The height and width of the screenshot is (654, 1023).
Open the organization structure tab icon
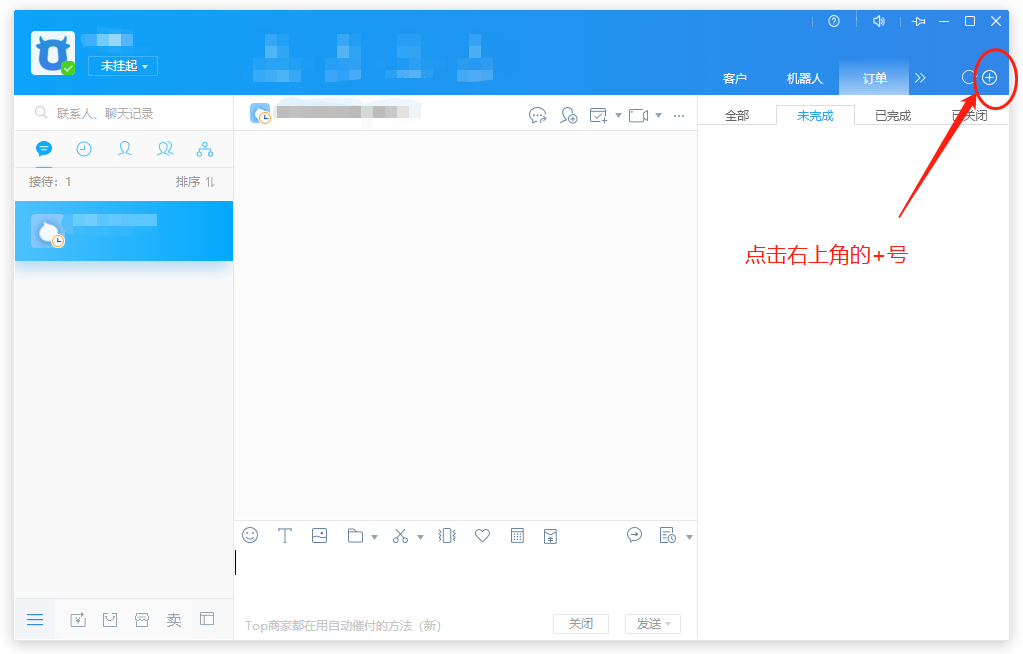coord(205,149)
